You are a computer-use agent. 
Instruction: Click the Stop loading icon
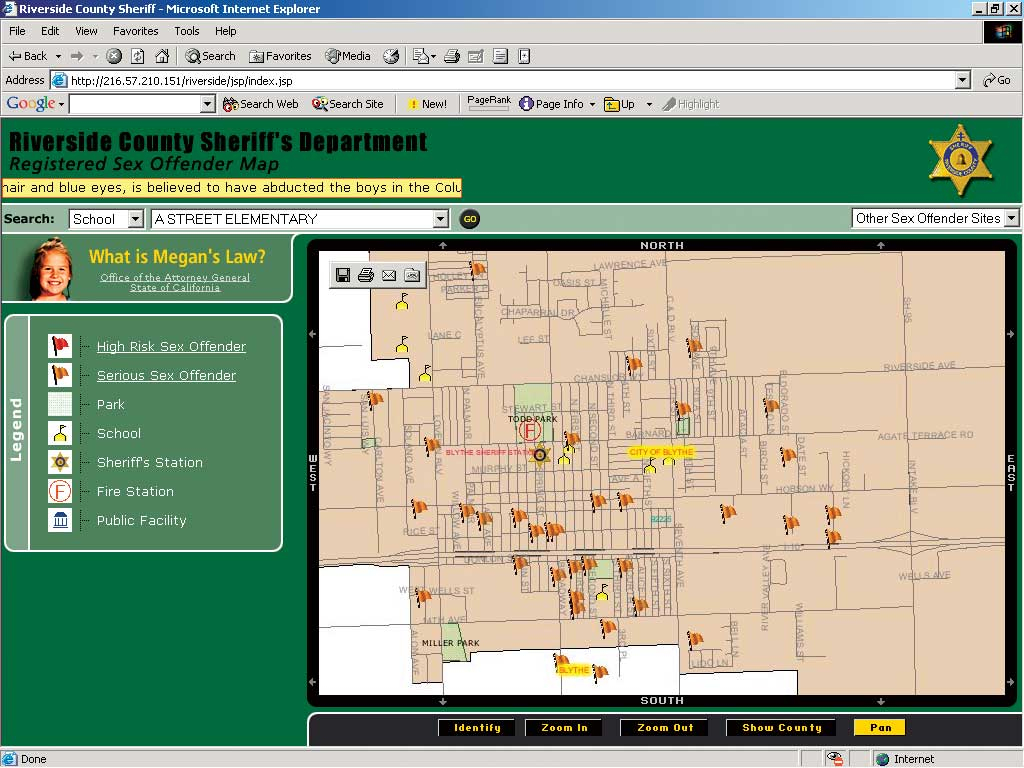114,56
